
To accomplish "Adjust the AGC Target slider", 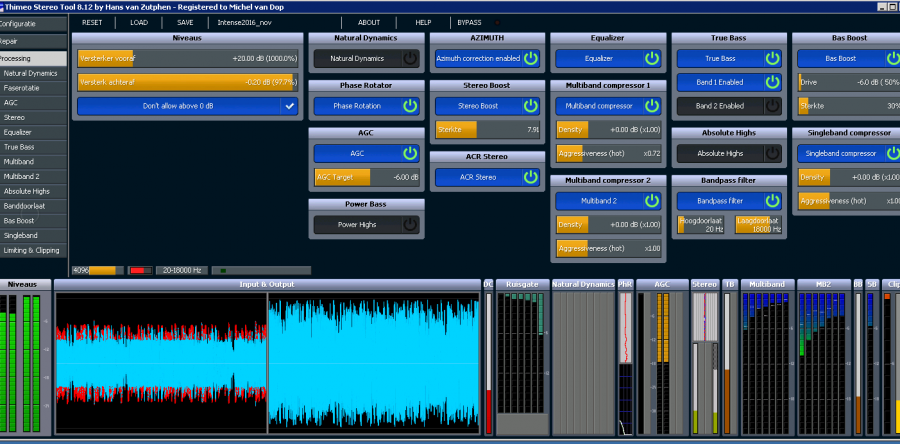I will (367, 177).
